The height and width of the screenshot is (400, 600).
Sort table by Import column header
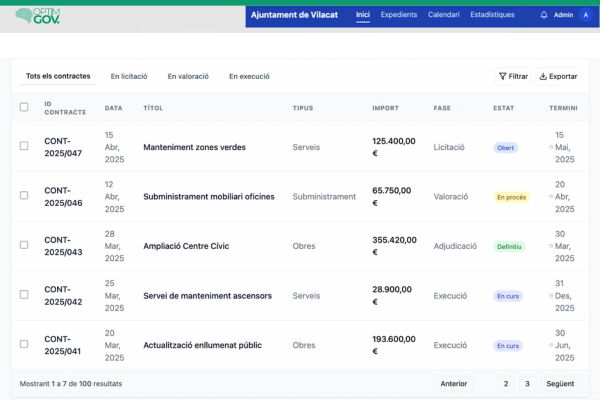(x=385, y=107)
